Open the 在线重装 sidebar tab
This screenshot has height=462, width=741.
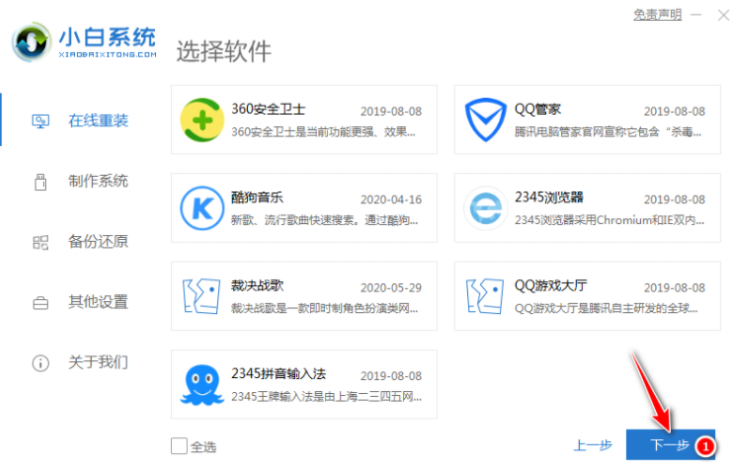pyautogui.click(x=97, y=121)
